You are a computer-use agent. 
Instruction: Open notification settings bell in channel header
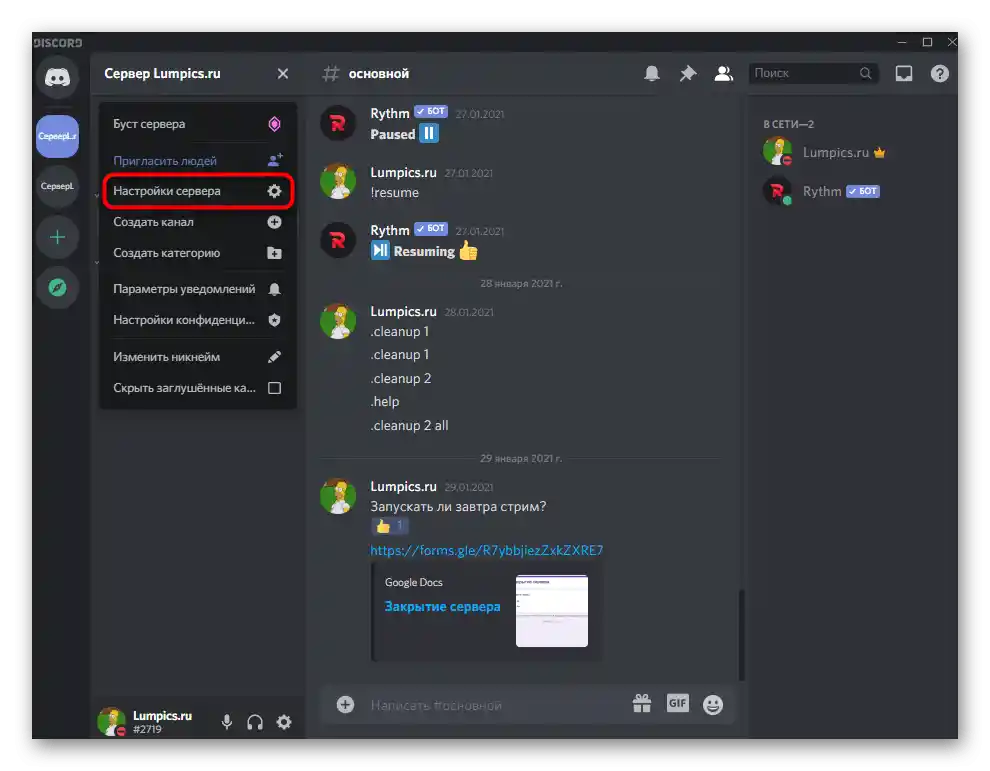pyautogui.click(x=652, y=73)
